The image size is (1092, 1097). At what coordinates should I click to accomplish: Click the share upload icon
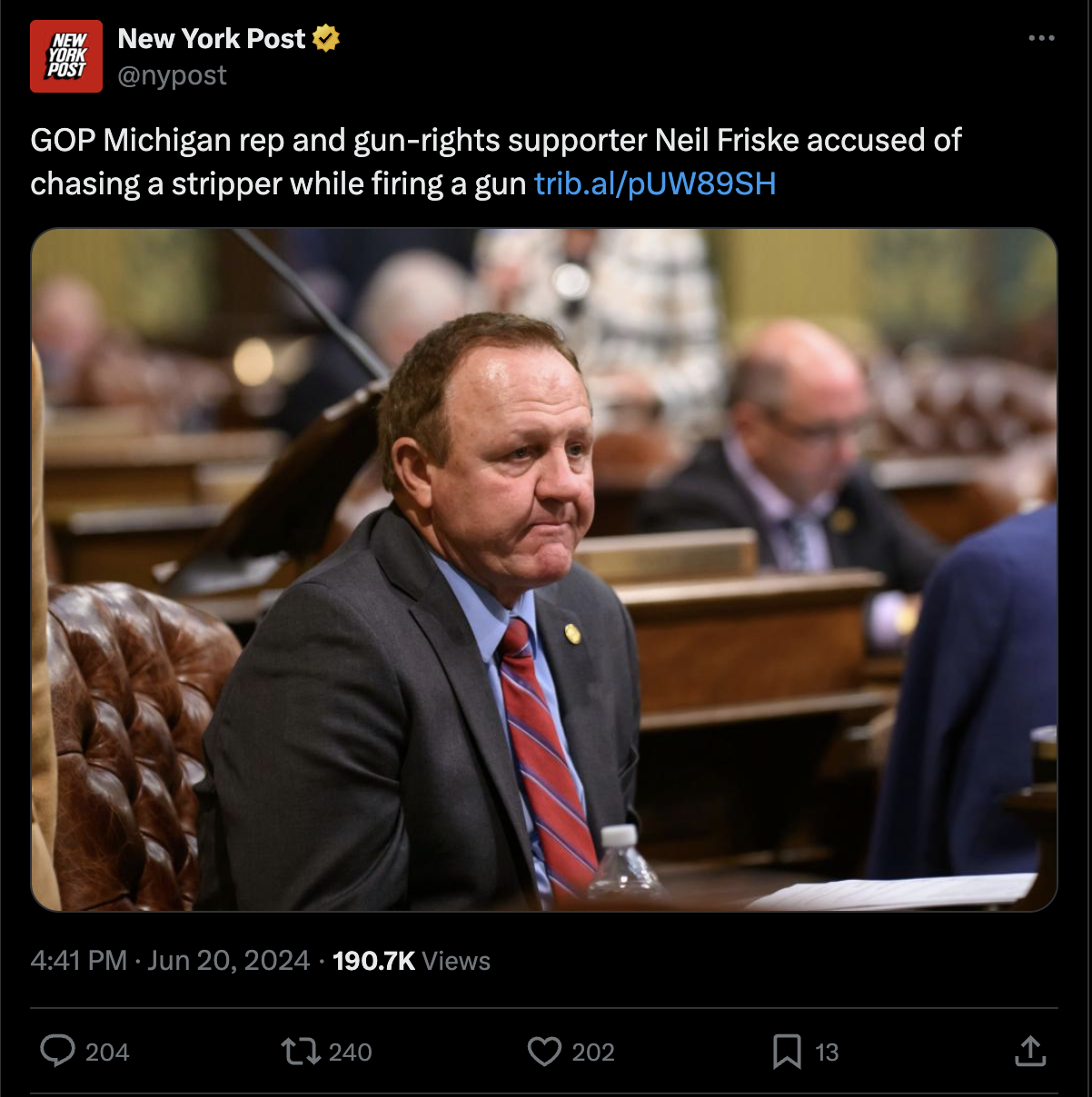click(x=1030, y=1051)
